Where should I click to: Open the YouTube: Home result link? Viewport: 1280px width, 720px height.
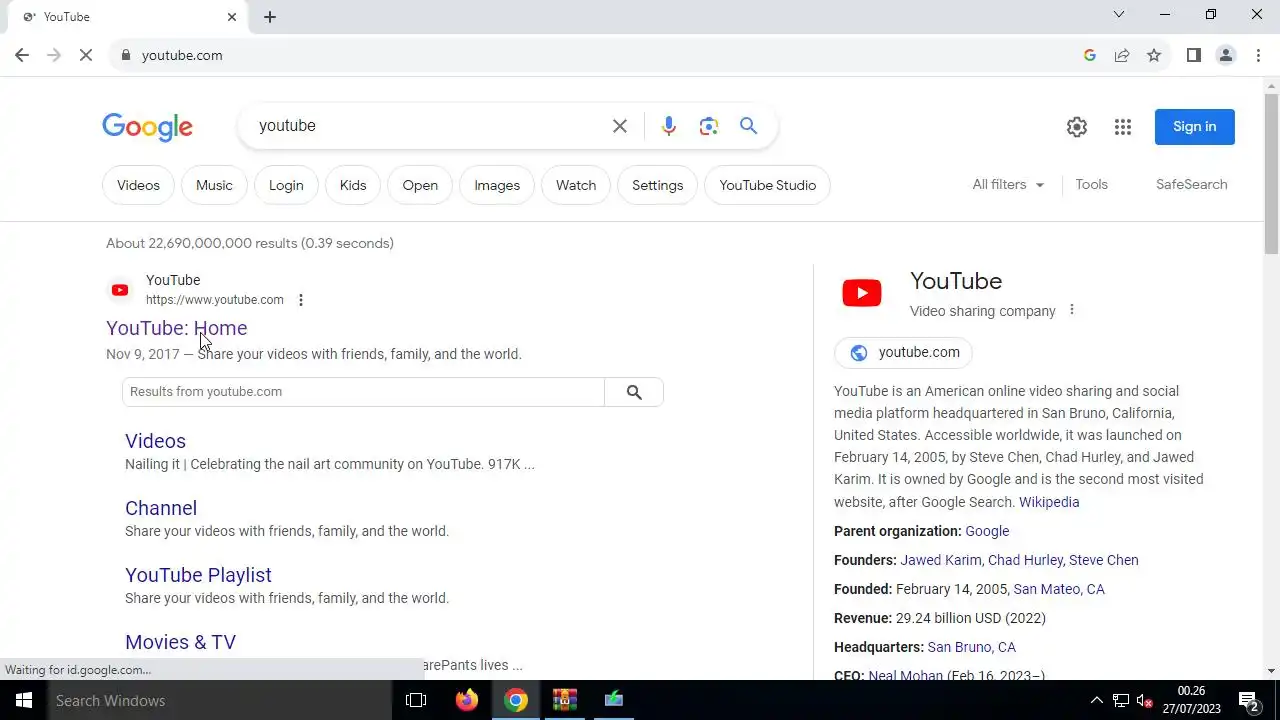177,328
